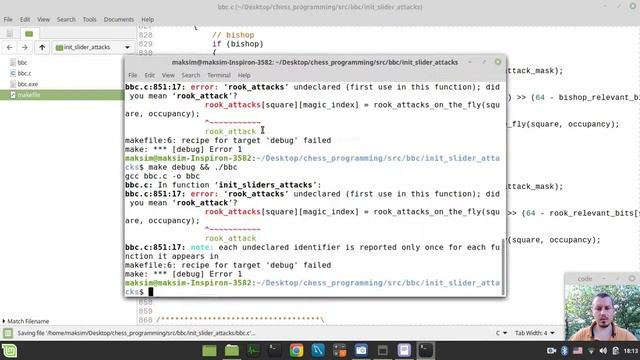
Task: Open the terminal window's View menu
Action: pos(168,75)
